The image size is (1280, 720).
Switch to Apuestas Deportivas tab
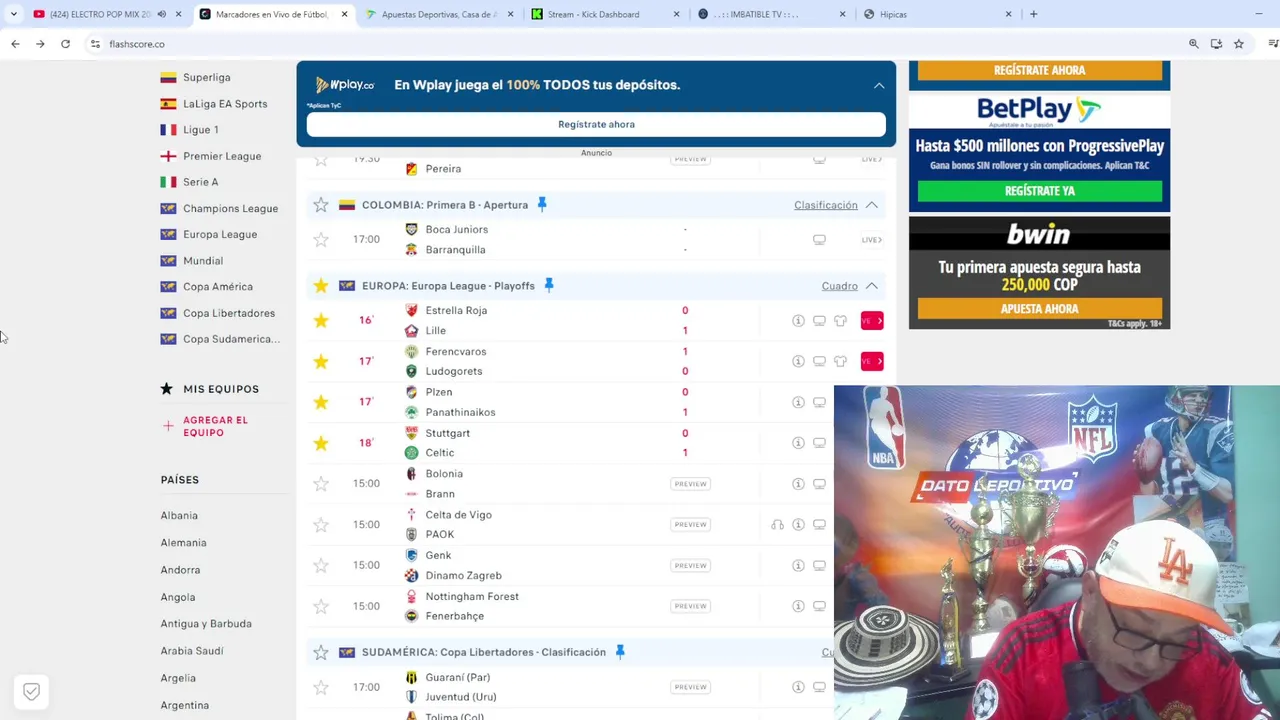click(x=440, y=14)
